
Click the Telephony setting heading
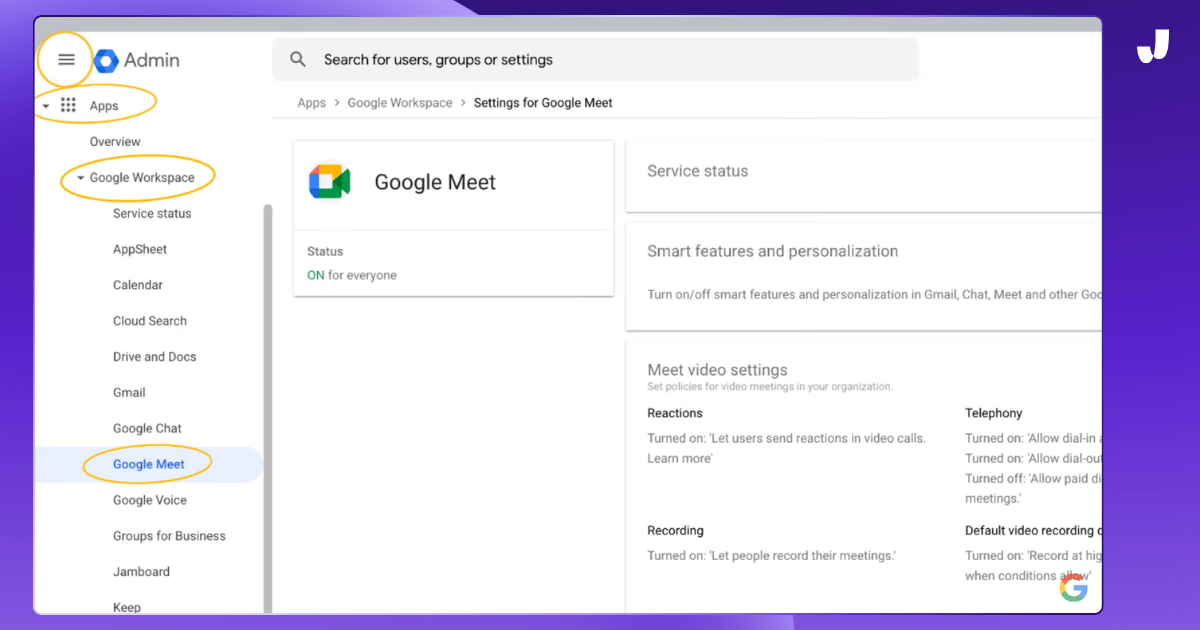(993, 413)
